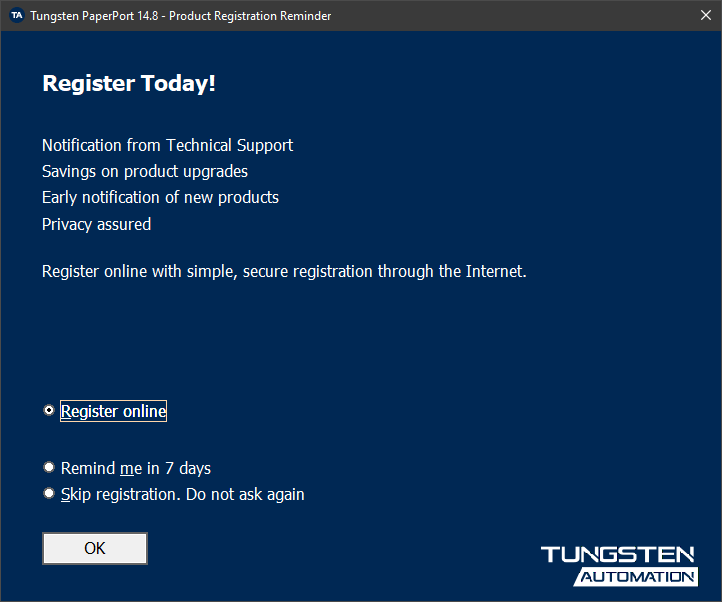Click the radio circle beside Skip registration
The height and width of the screenshot is (602, 722).
49,493
